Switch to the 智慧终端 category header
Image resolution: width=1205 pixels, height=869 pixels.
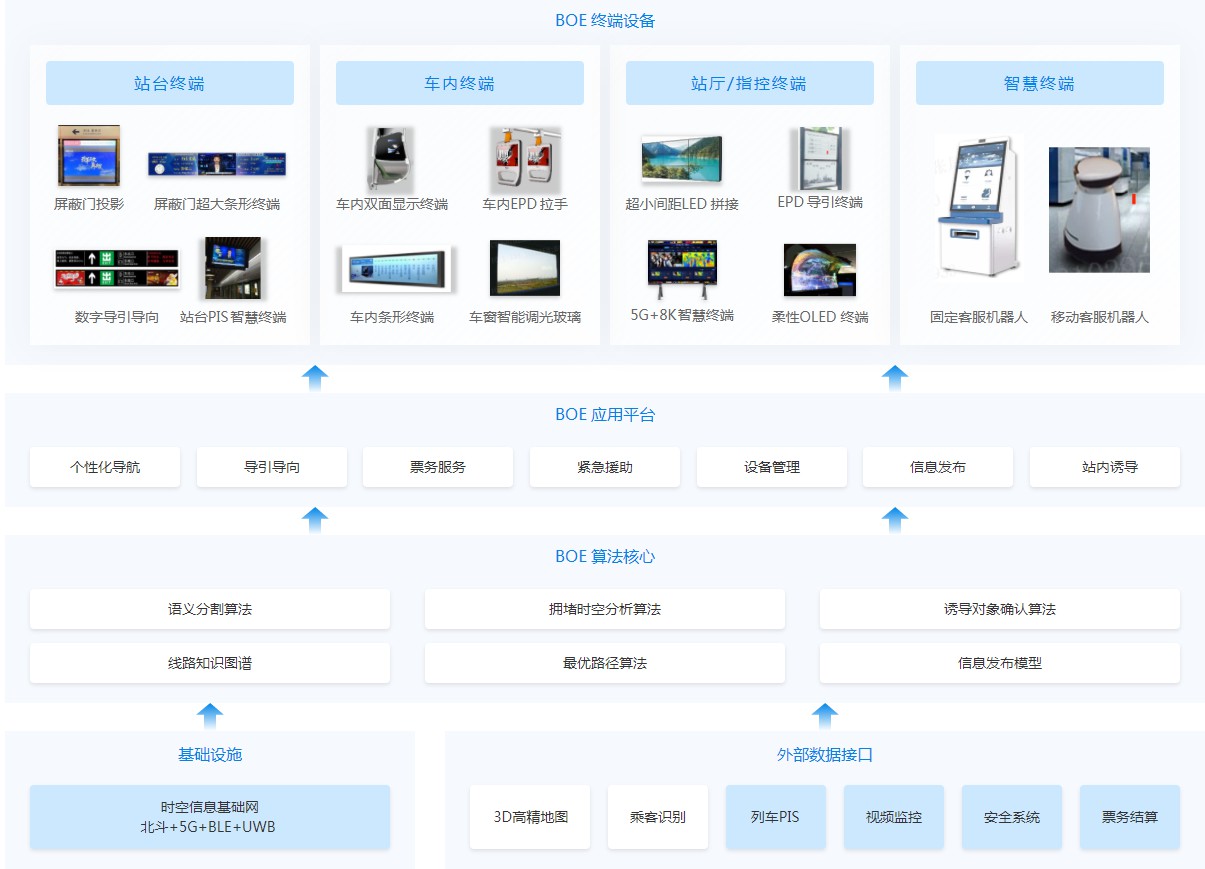tap(1039, 83)
